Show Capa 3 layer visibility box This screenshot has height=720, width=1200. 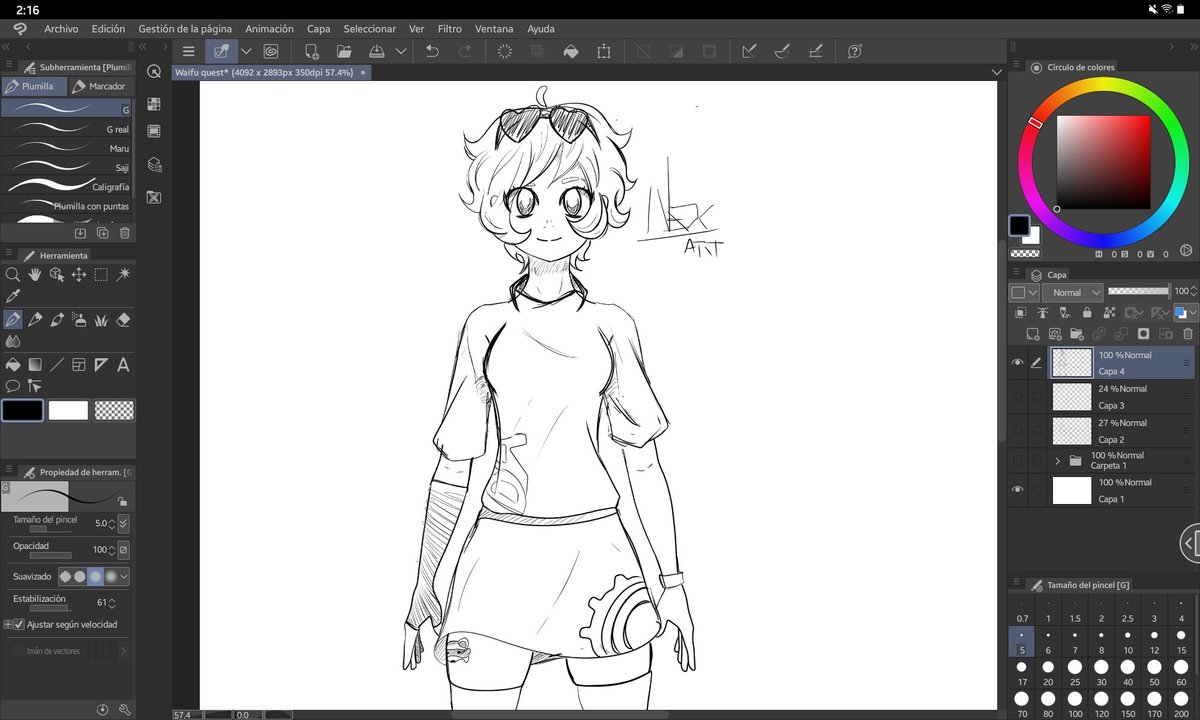[1017, 397]
